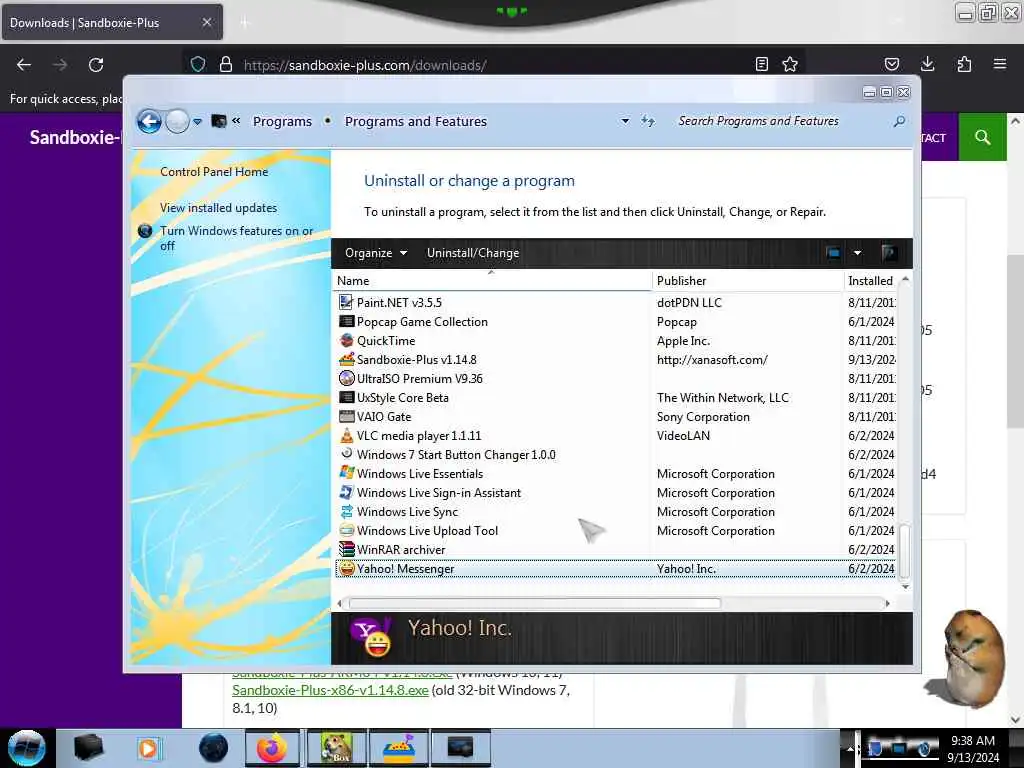Image resolution: width=1024 pixels, height=768 pixels.
Task: Reload the Firefox page
Action: pos(96,65)
